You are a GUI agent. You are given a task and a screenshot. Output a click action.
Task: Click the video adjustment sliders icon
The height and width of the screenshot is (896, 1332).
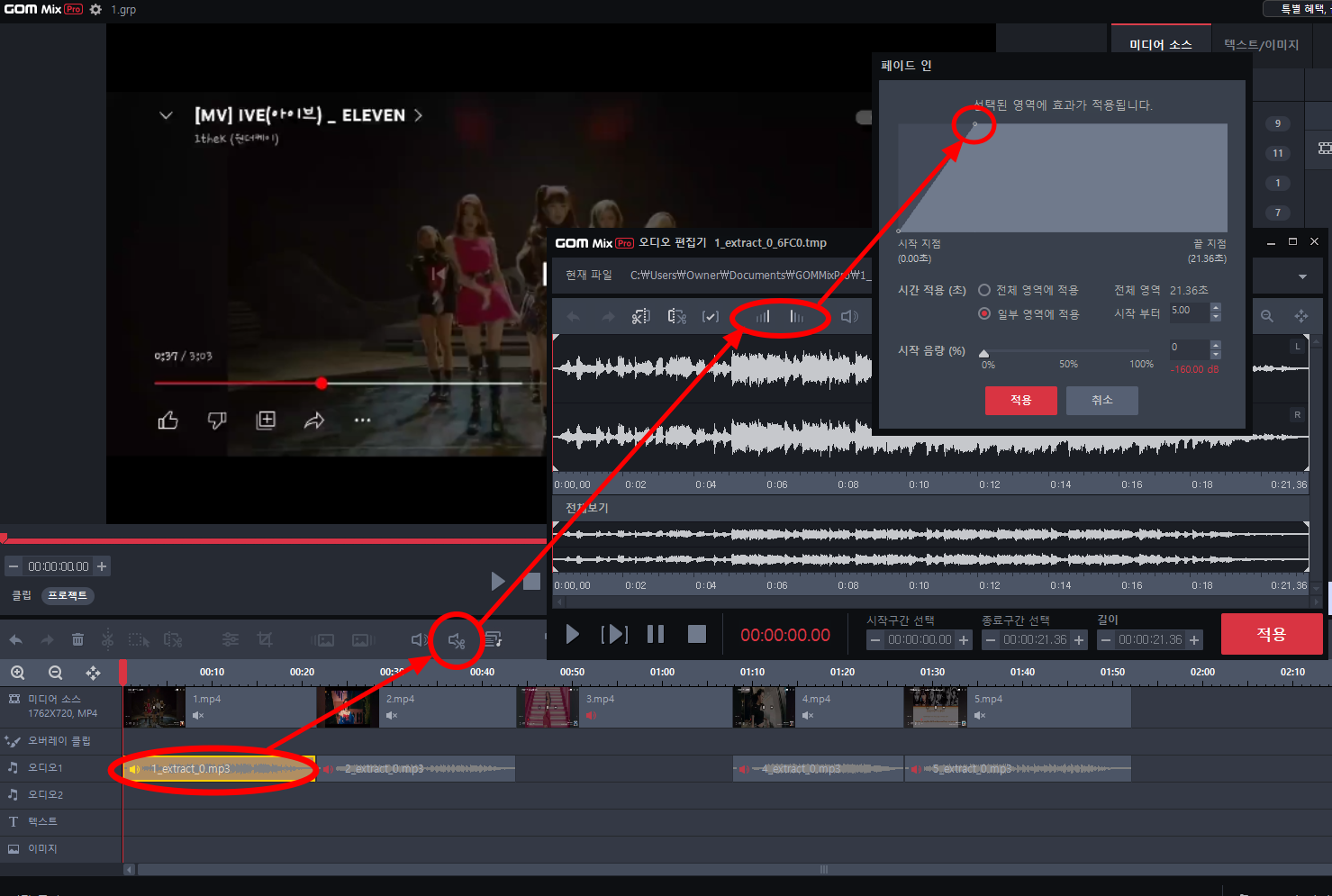(231, 639)
